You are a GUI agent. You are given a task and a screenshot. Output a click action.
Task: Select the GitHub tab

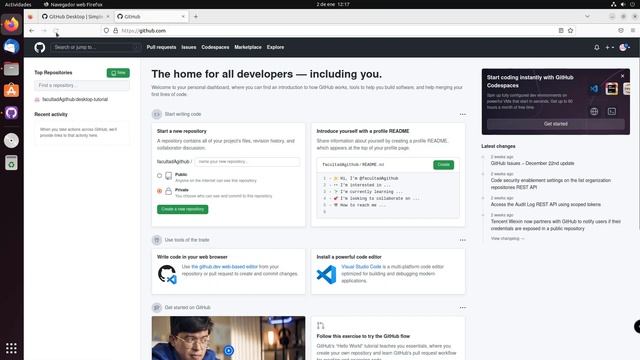pyautogui.click(x=151, y=16)
